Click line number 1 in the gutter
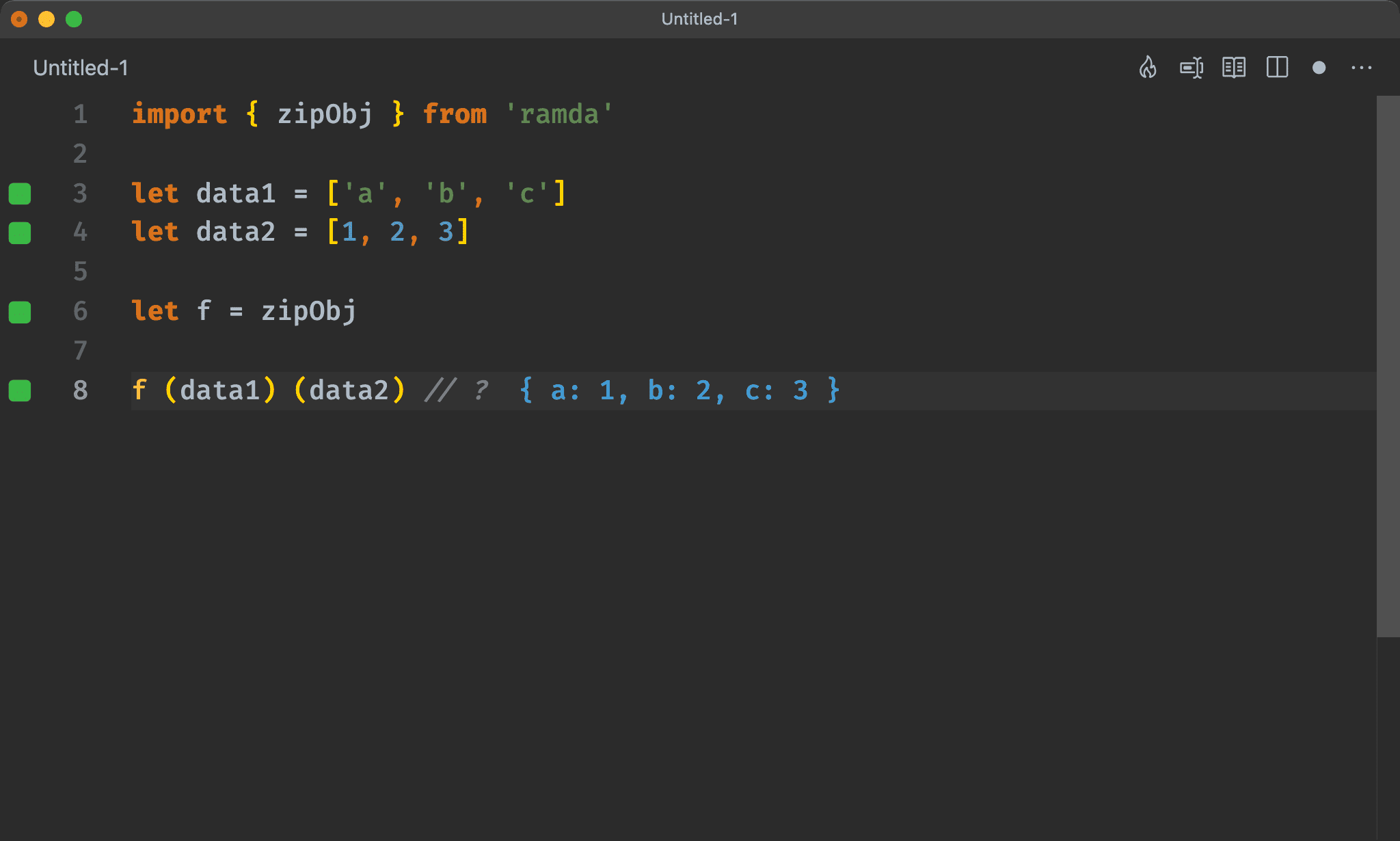Screen dimensions: 1400x841 coord(81,114)
